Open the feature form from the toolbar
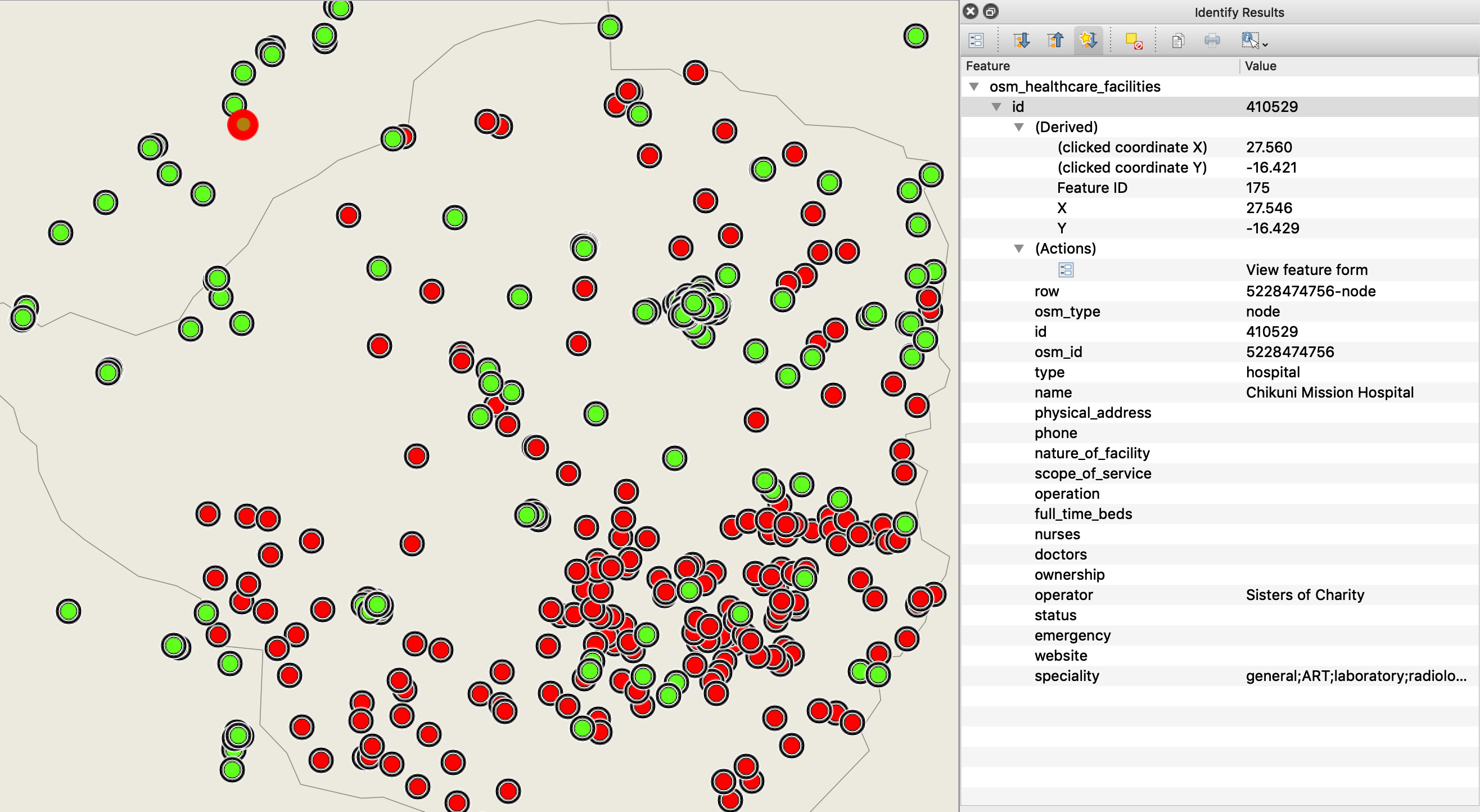This screenshot has width=1480, height=812. click(x=977, y=40)
